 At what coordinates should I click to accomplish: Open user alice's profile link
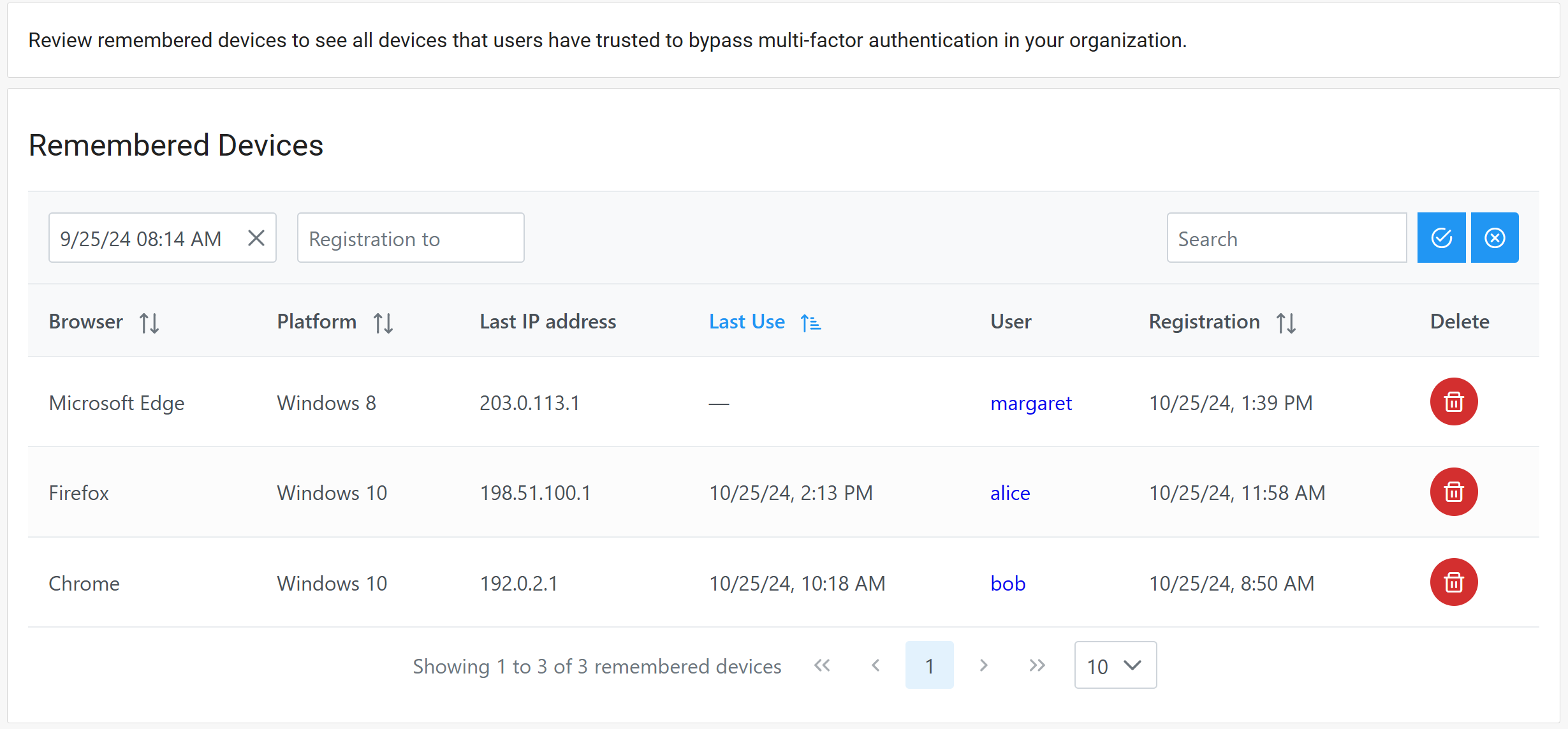[1009, 493]
